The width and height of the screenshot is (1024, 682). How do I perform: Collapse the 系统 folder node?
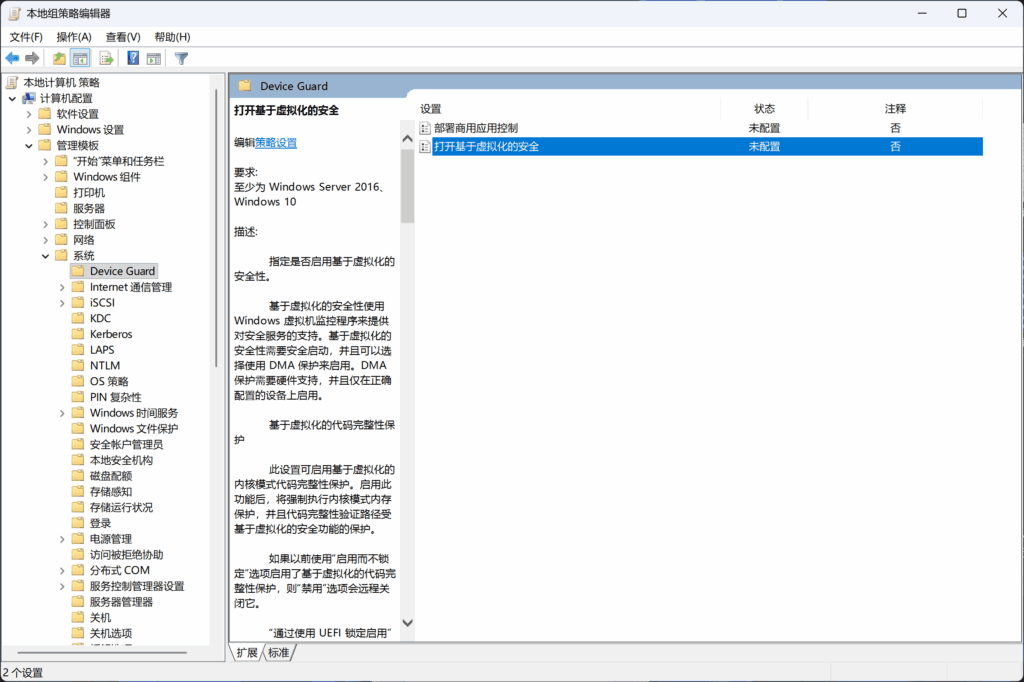pos(46,256)
